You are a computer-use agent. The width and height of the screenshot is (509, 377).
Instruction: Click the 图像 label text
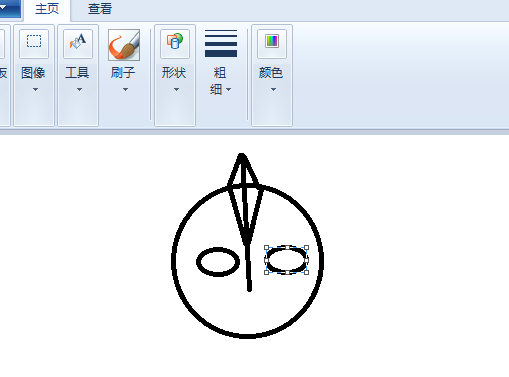(33, 73)
